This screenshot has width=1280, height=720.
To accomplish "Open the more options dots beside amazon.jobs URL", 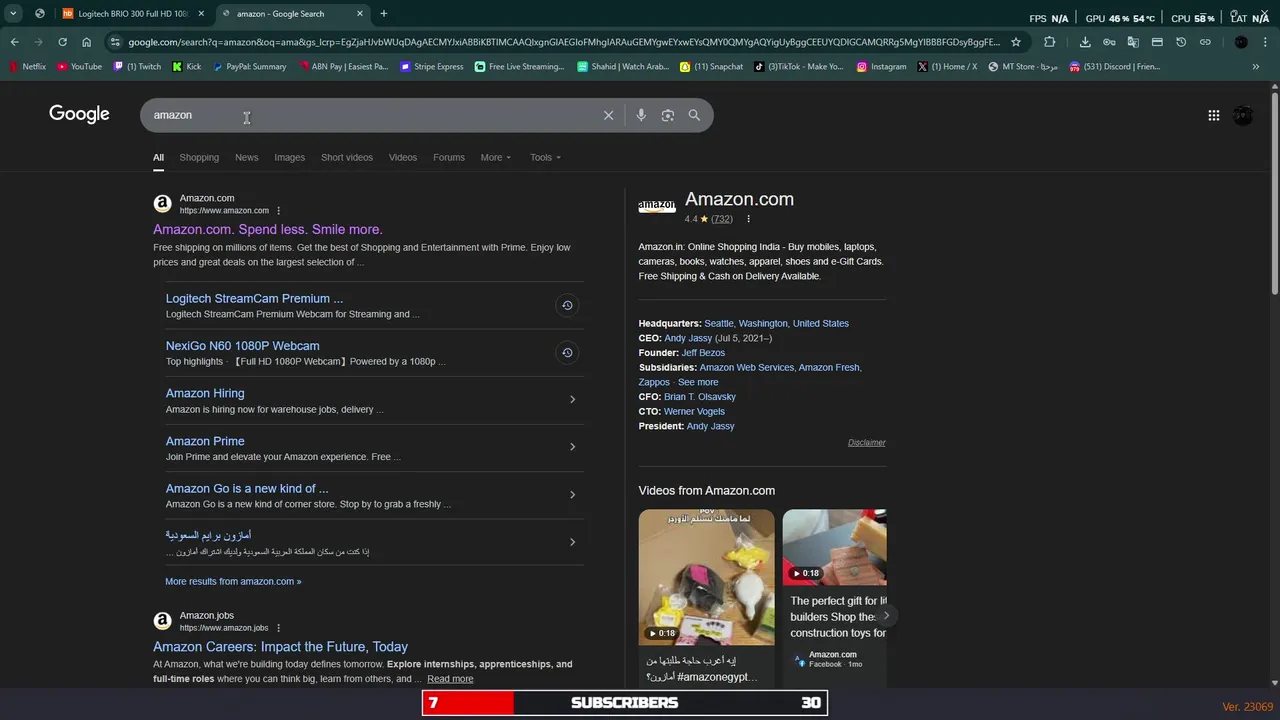I will [278, 628].
